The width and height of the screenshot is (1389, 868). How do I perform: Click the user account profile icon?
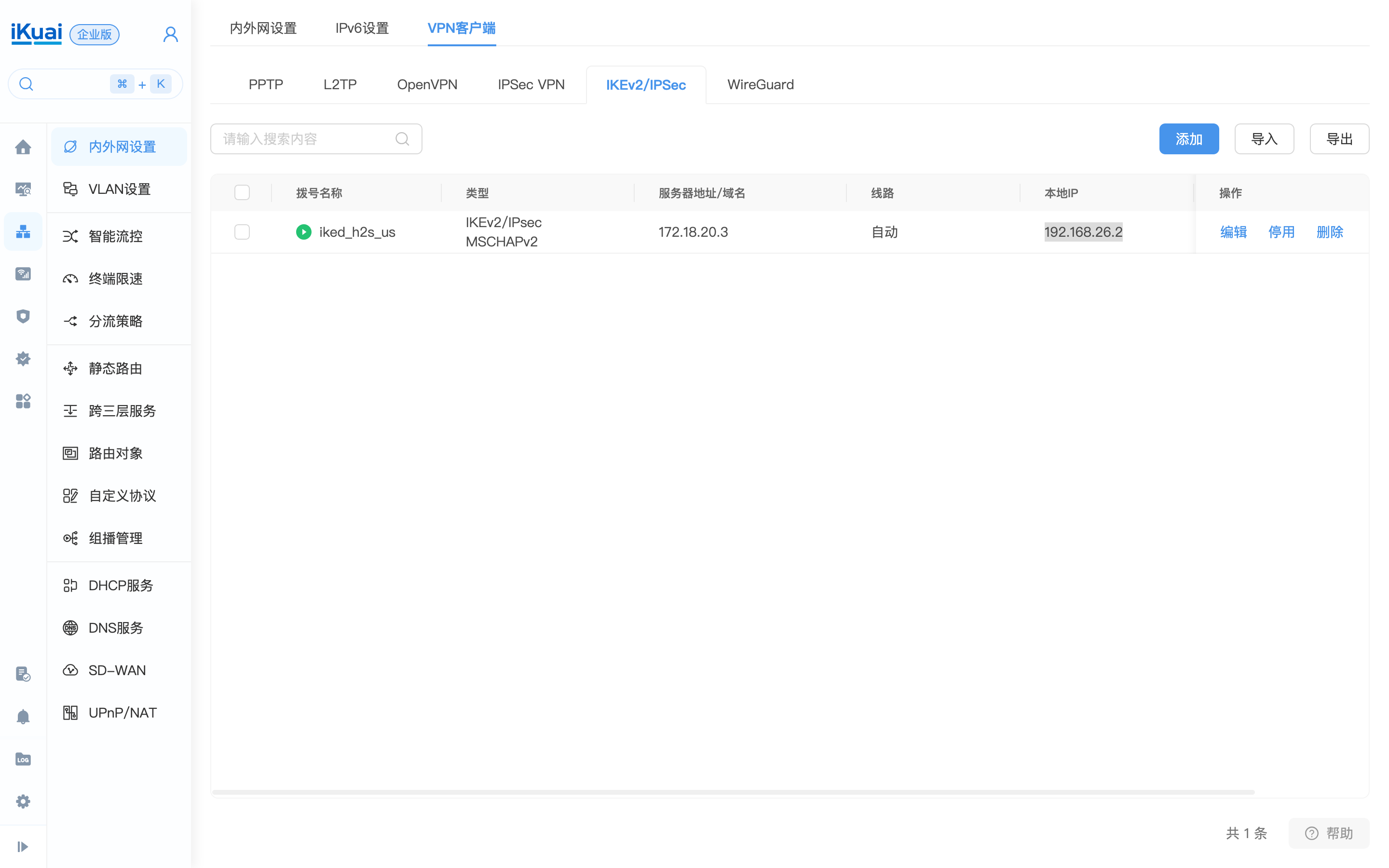click(170, 34)
